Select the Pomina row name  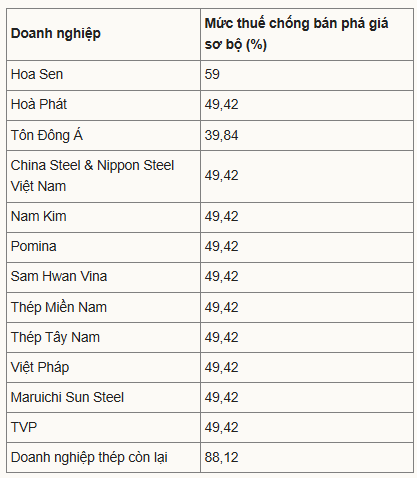pos(34,247)
